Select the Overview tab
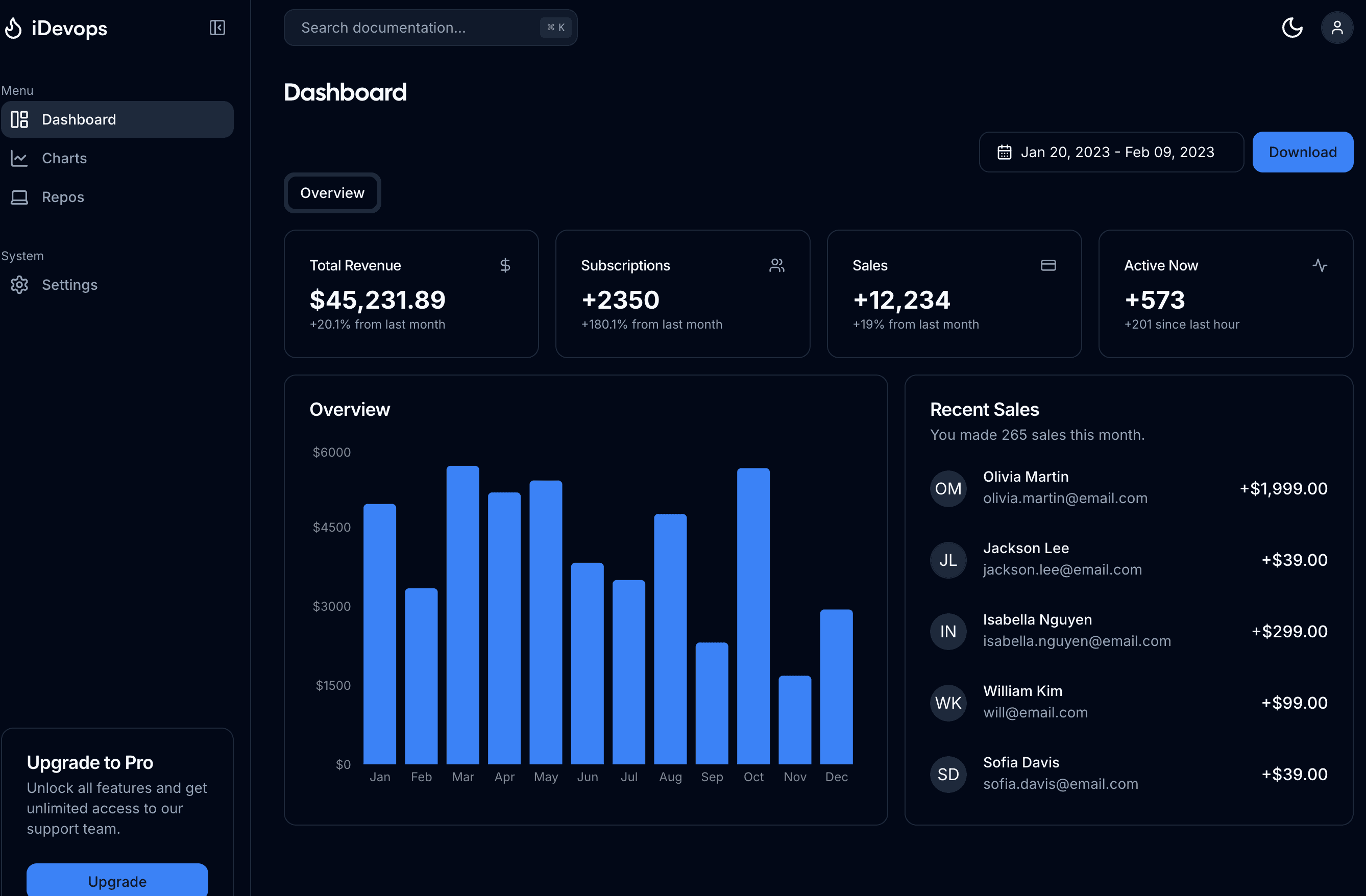The width and height of the screenshot is (1366, 896). [332, 192]
